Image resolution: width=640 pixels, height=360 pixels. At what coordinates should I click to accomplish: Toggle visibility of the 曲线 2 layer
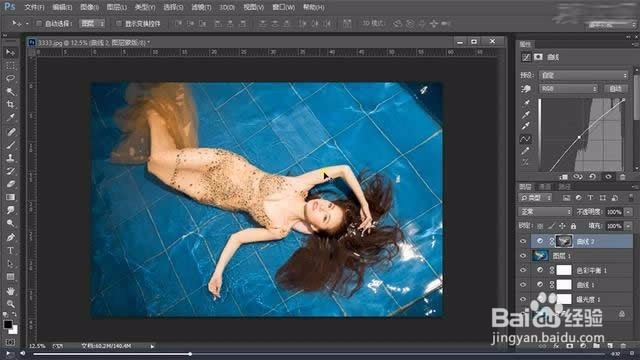[x=523, y=241]
